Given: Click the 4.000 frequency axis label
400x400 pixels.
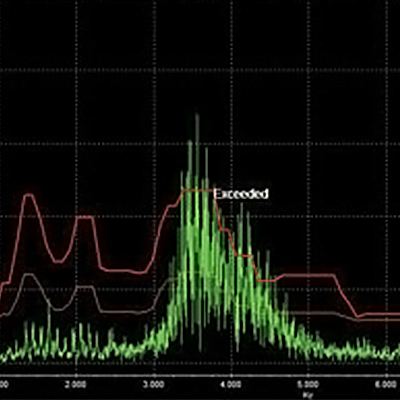Looking at the screenshot, I should click(231, 384).
